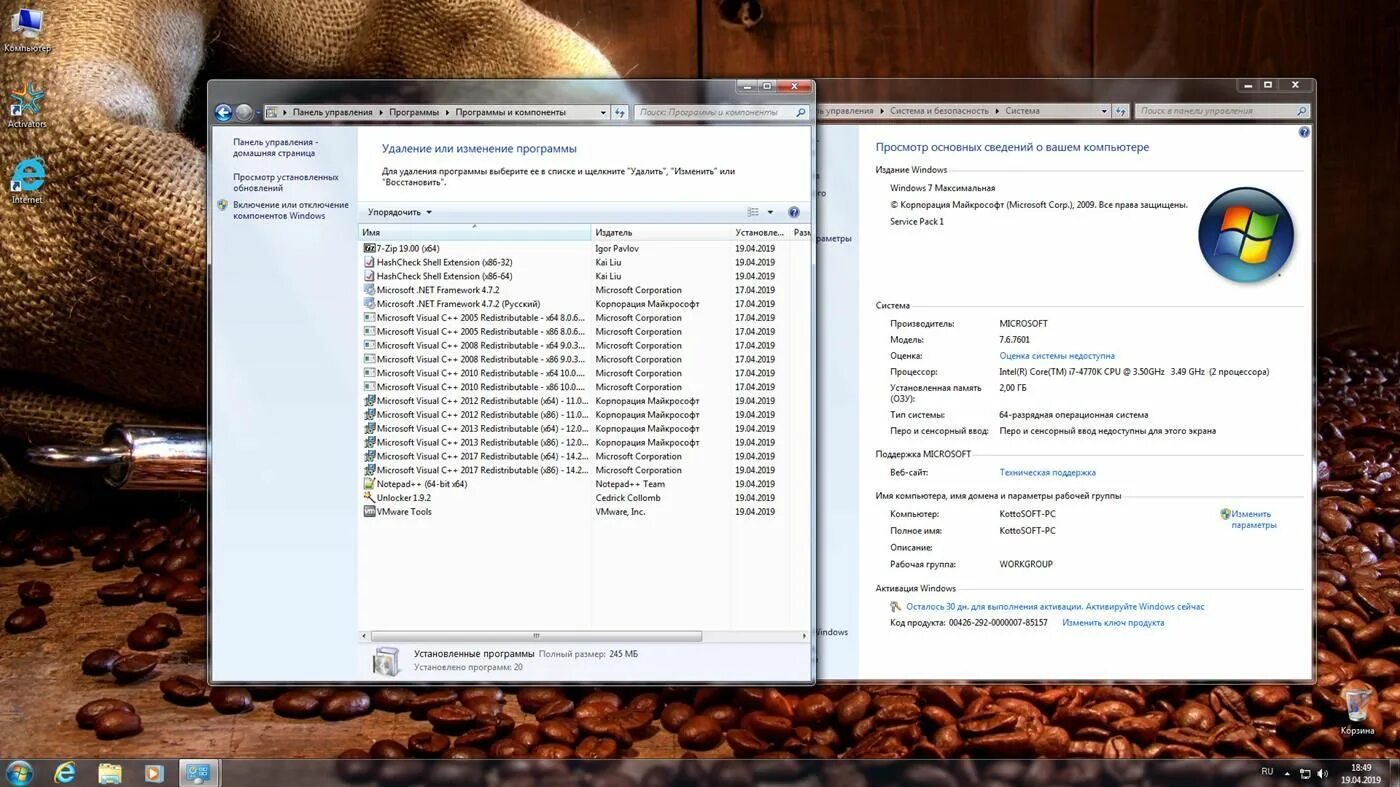Click the installed programs icon in details pane

click(386, 660)
